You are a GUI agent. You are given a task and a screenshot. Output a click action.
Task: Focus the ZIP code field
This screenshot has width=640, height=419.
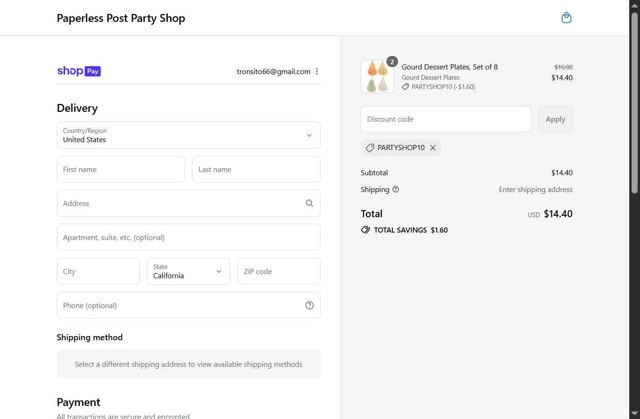click(278, 271)
